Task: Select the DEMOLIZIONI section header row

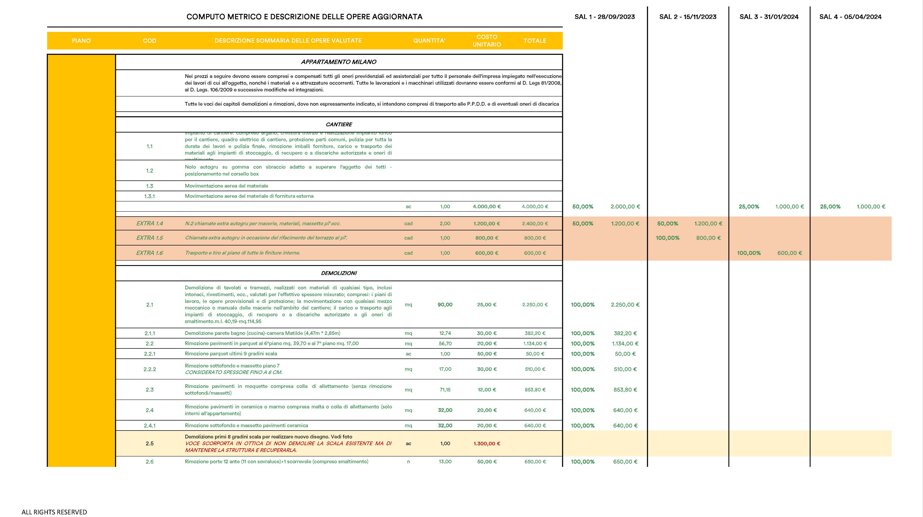Action: pyautogui.click(x=338, y=272)
